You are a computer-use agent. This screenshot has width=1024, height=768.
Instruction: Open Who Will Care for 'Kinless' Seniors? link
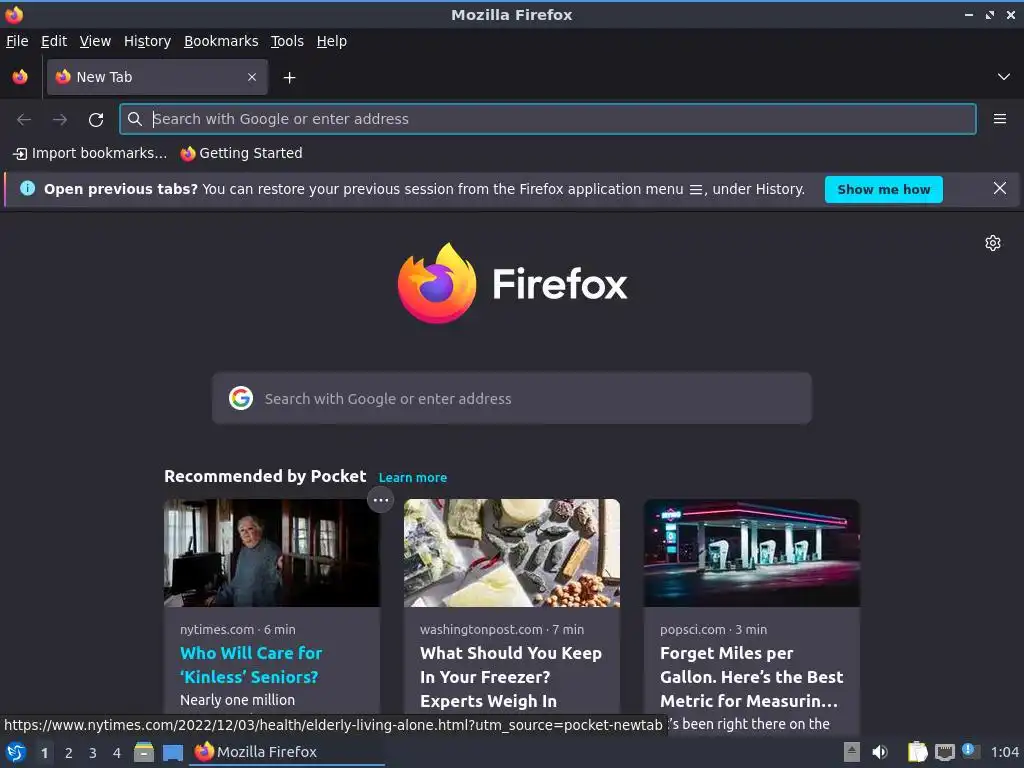[x=251, y=665]
